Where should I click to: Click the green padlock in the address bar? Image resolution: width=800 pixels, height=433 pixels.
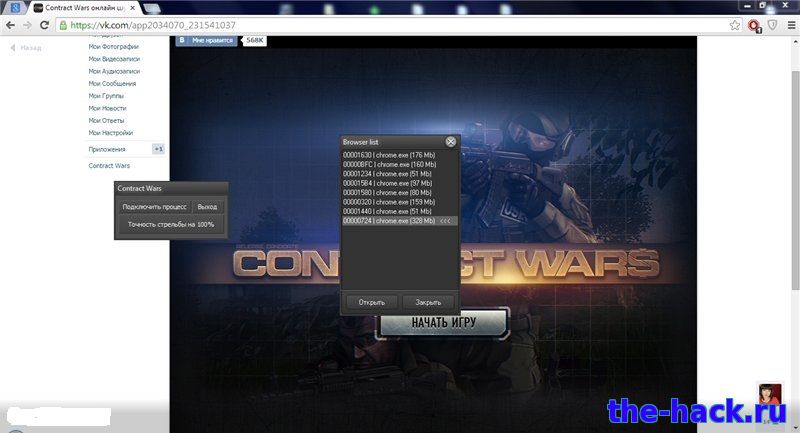pos(63,25)
